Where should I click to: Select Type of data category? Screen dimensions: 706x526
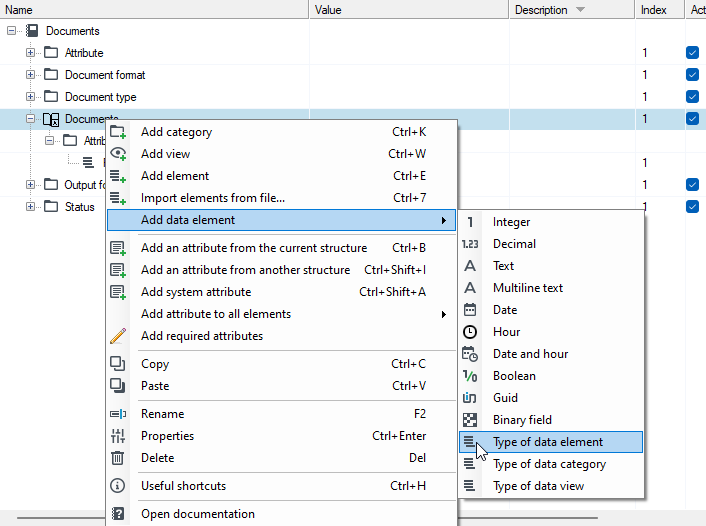551,464
